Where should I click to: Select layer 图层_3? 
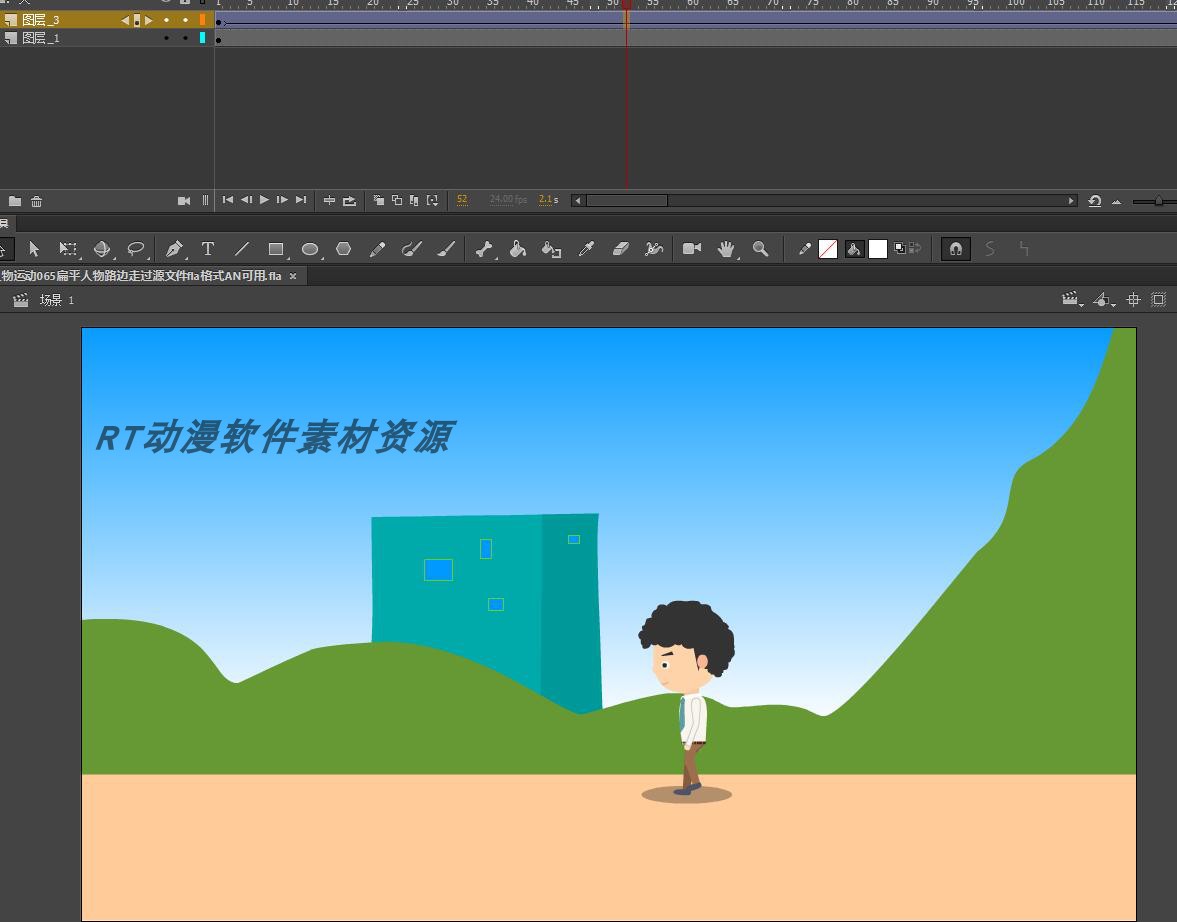[41, 20]
